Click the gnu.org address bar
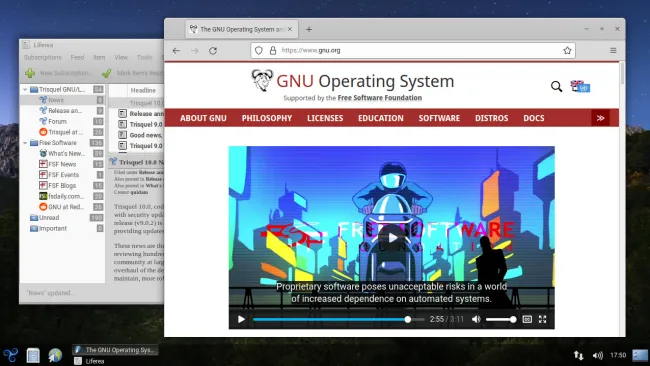The image size is (650, 366). [412, 51]
